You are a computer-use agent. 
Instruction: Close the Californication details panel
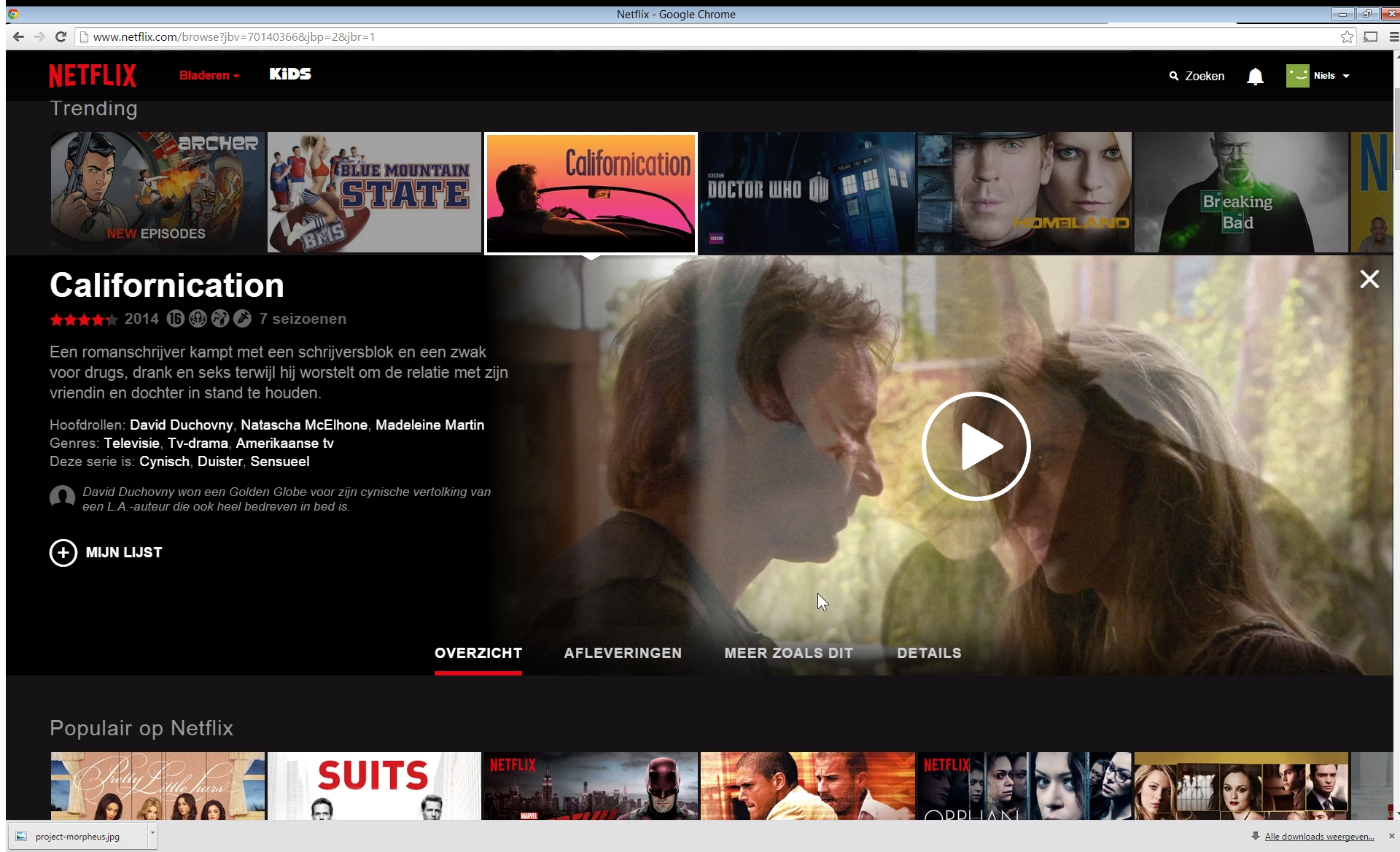click(x=1369, y=279)
